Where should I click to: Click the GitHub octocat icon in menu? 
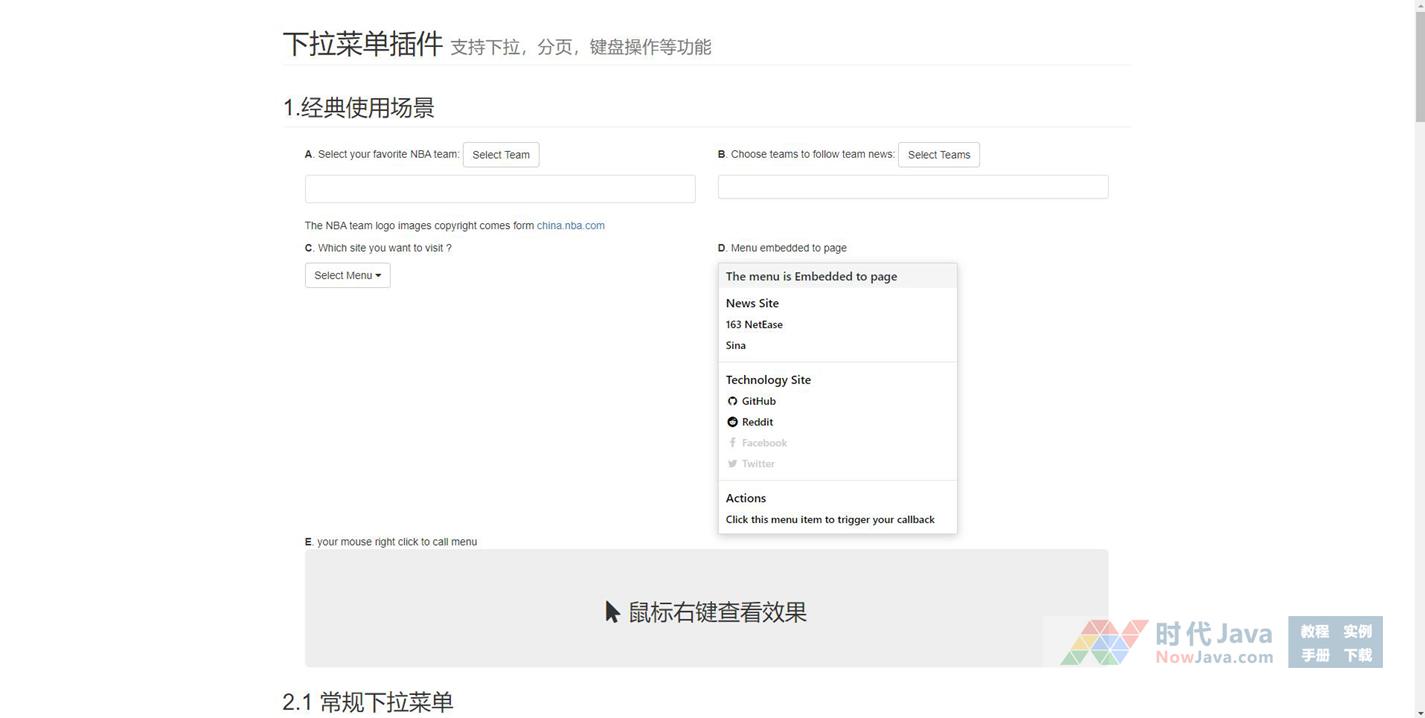pyautogui.click(x=732, y=401)
